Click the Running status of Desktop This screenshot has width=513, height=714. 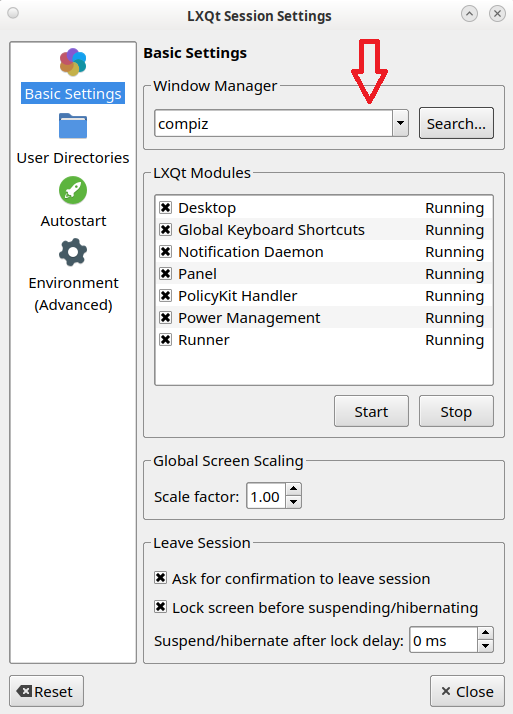[x=454, y=208]
